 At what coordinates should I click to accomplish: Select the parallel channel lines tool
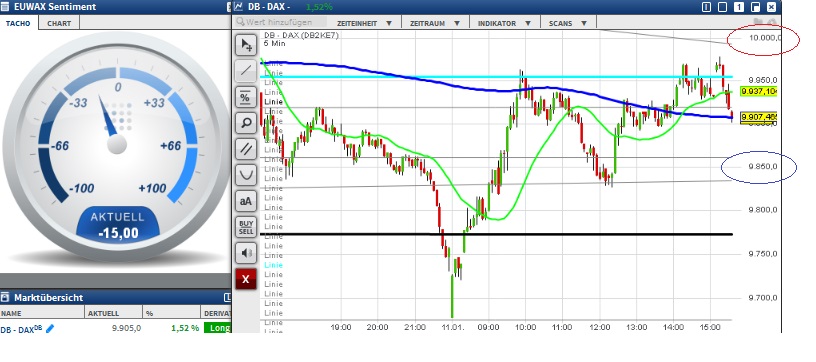[246, 149]
